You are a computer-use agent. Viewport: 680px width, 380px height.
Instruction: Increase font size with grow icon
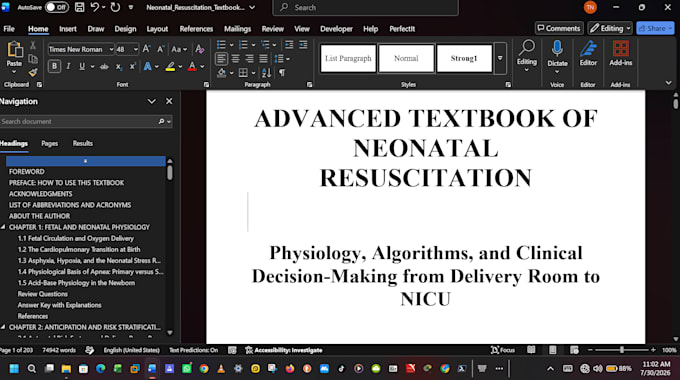click(x=147, y=49)
